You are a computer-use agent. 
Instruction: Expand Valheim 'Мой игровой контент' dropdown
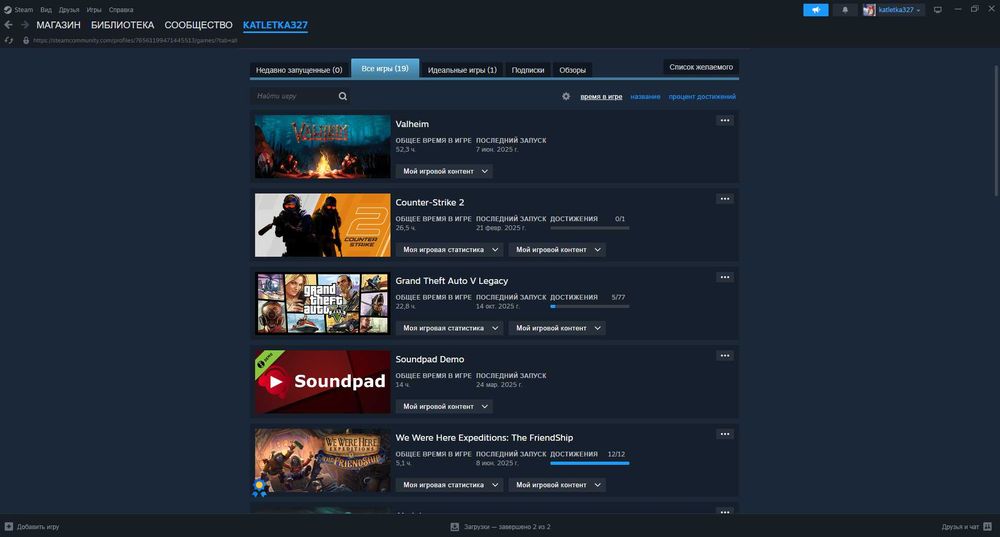tap(444, 171)
